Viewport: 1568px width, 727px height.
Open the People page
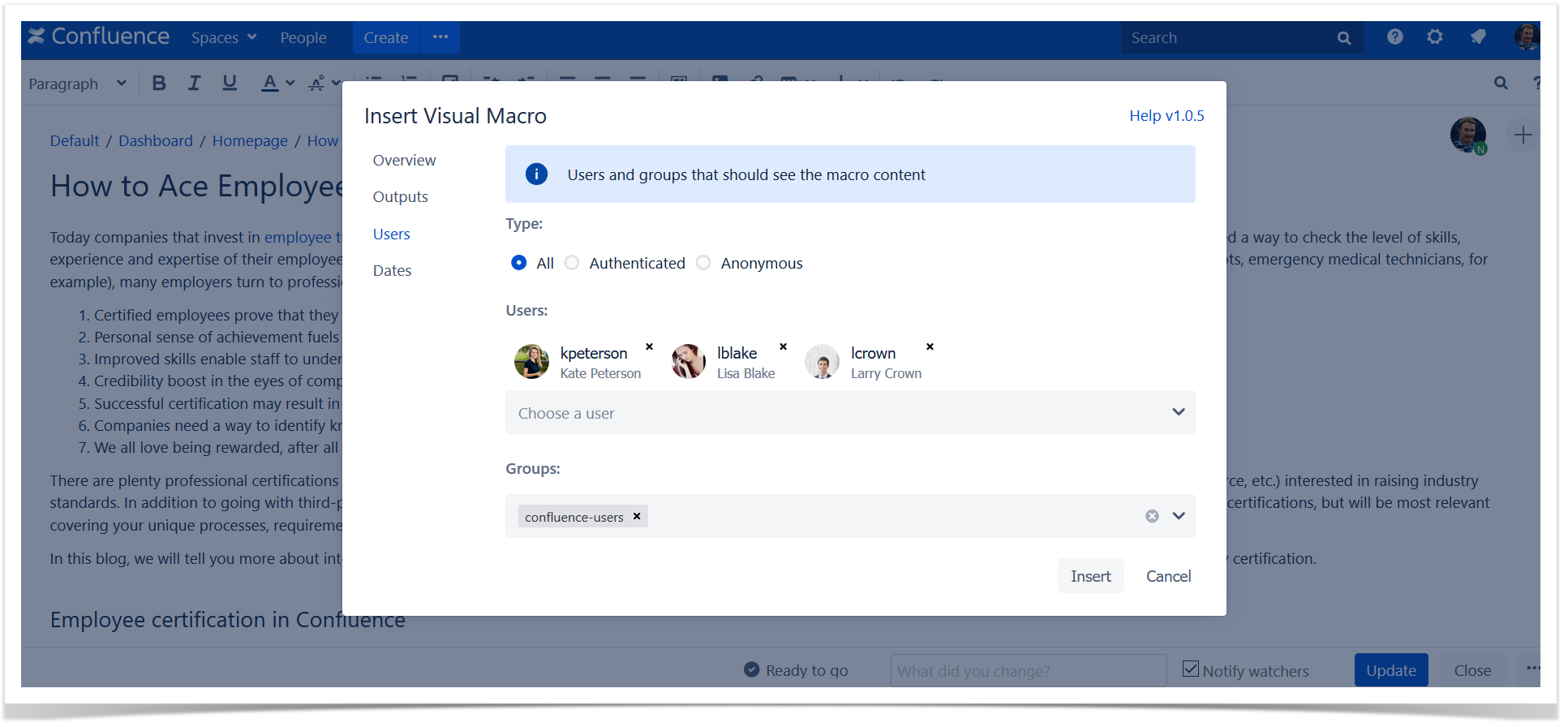303,37
